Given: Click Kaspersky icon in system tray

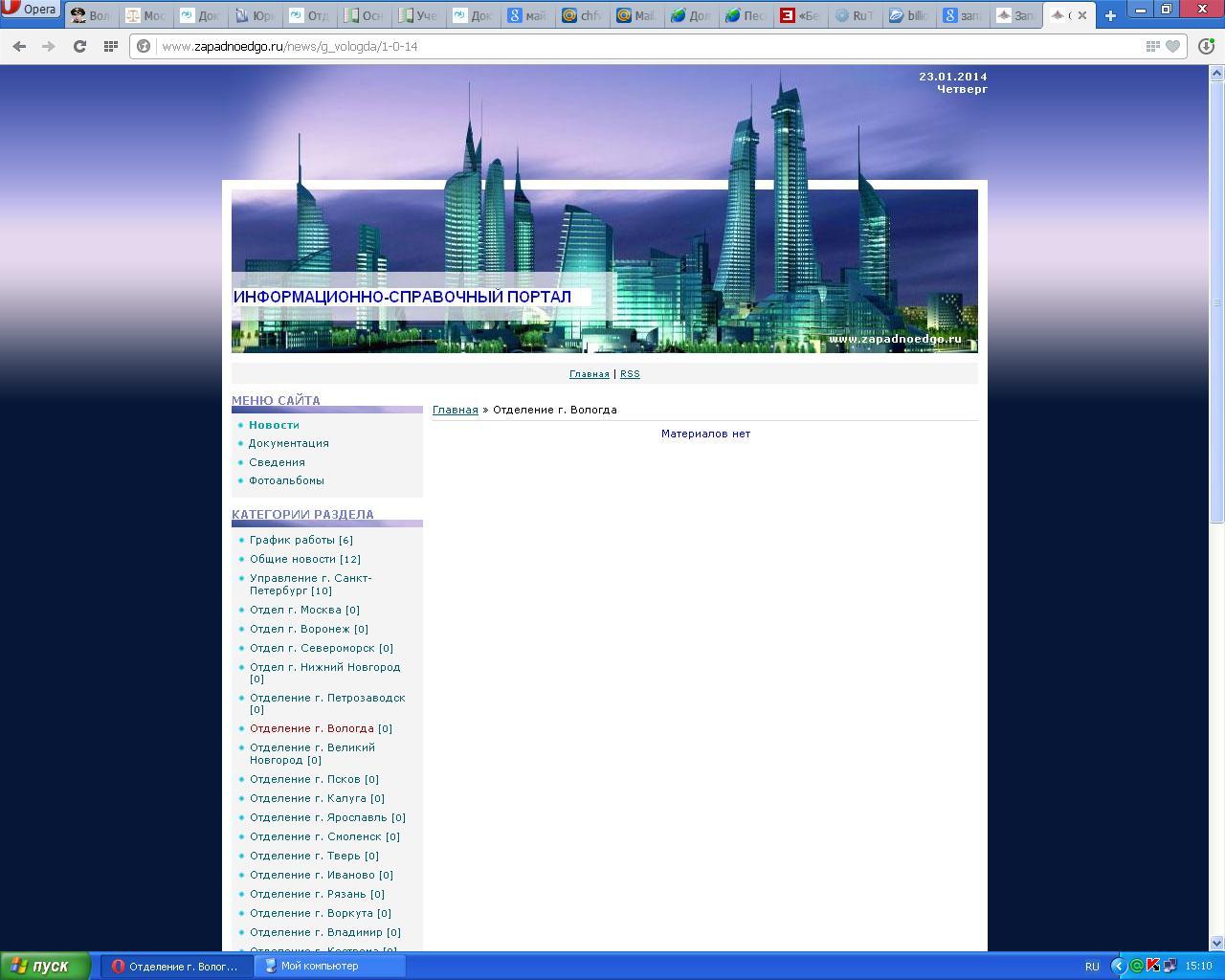Looking at the screenshot, I should click(x=1153, y=966).
